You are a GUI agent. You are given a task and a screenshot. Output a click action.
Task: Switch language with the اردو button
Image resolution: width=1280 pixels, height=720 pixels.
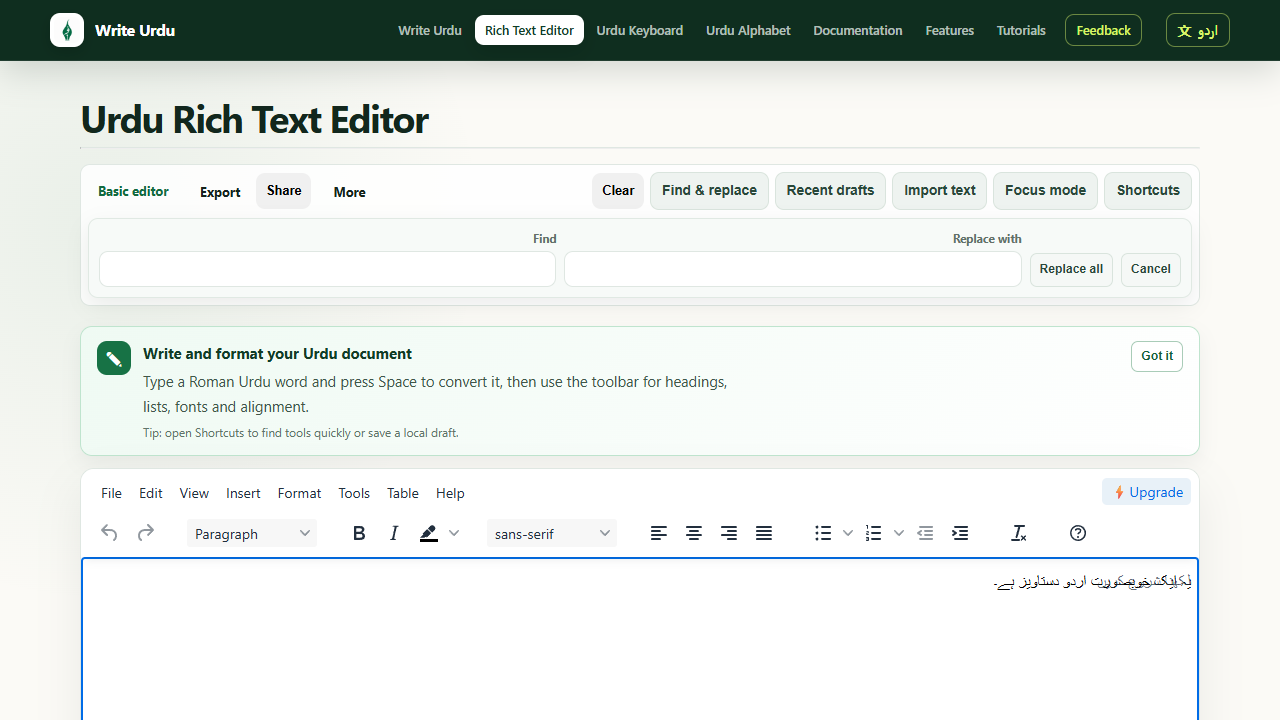coord(1198,30)
